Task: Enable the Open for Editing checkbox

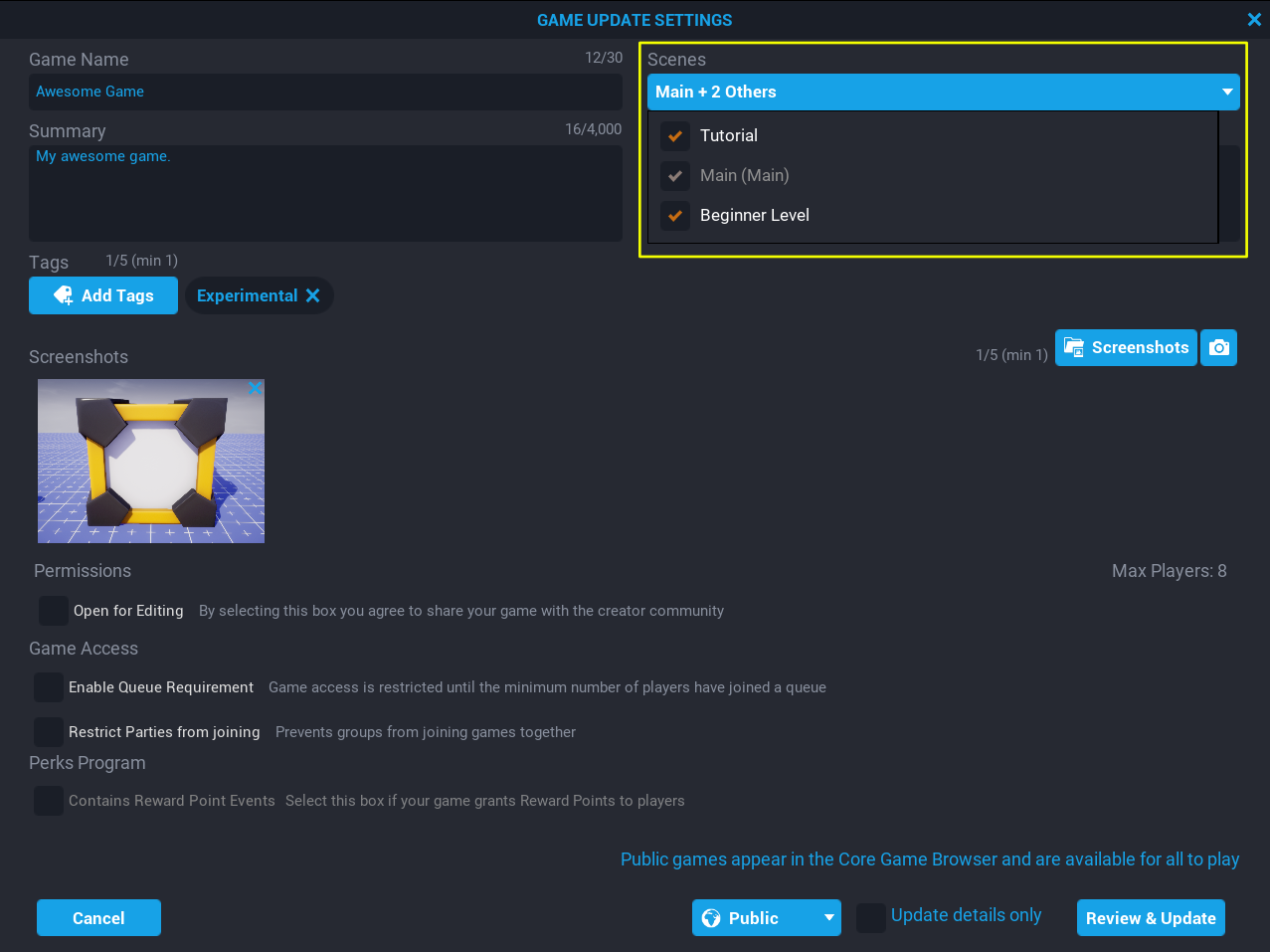Action: [x=54, y=611]
